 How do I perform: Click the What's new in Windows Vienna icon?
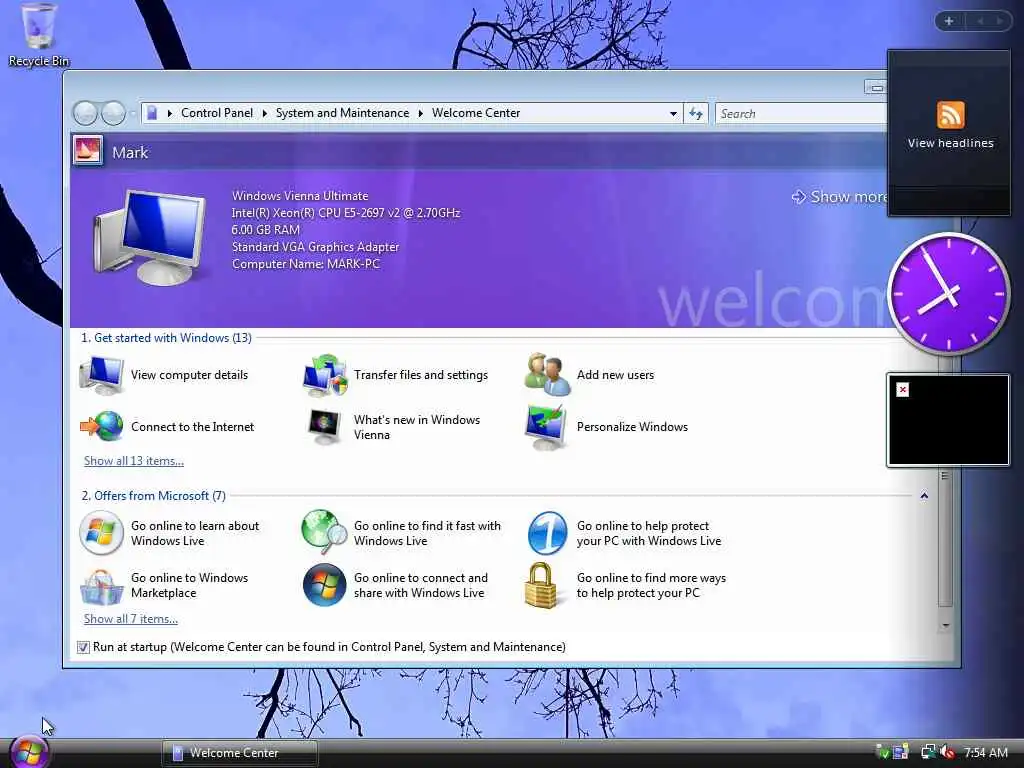(325, 427)
